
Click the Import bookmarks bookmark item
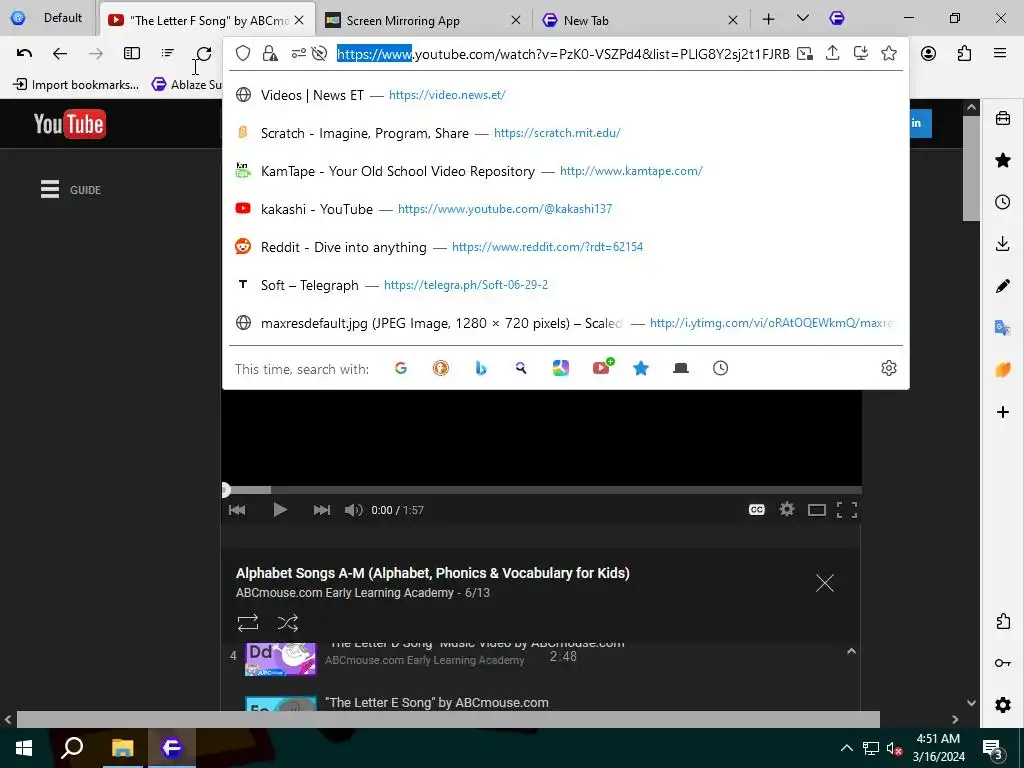click(76, 84)
